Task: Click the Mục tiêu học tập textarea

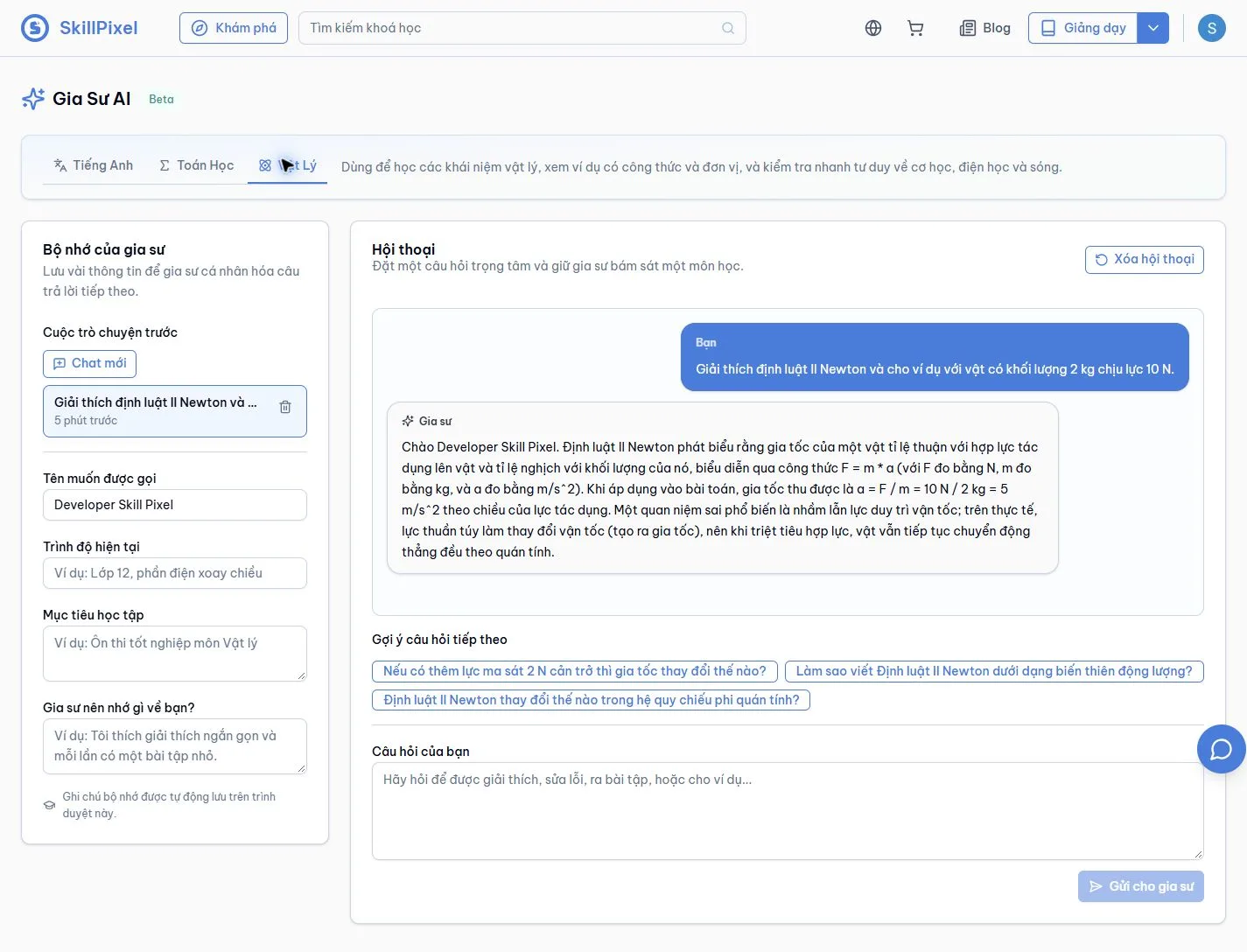Action: [175, 654]
